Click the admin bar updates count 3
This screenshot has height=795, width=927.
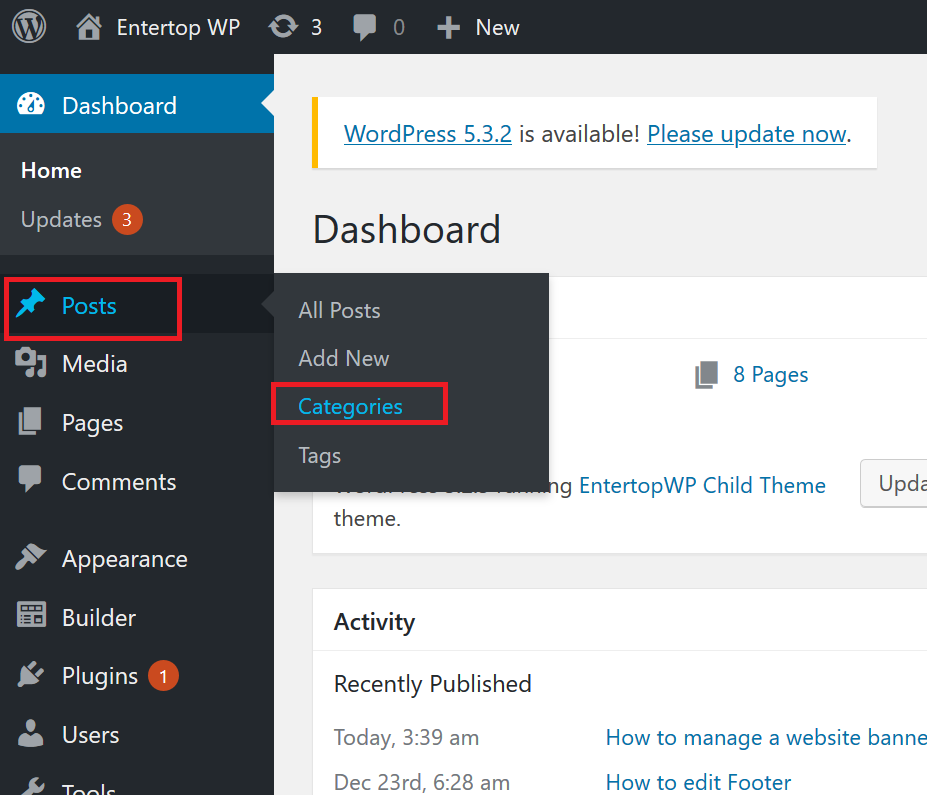(x=316, y=28)
